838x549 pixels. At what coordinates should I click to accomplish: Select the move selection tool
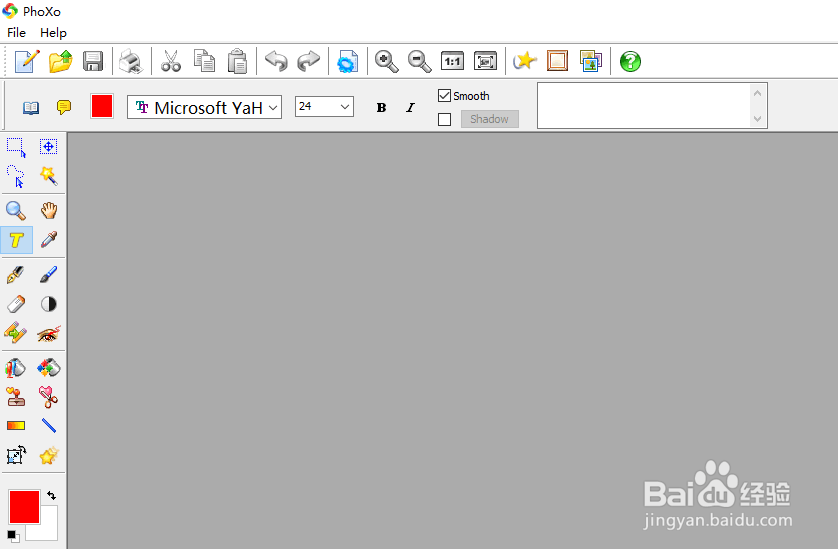(x=48, y=146)
